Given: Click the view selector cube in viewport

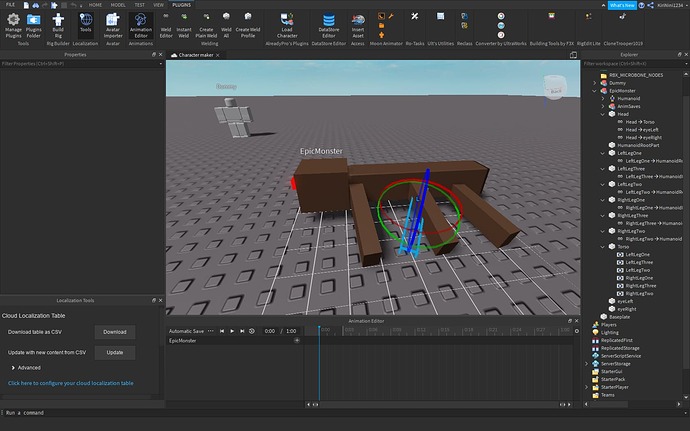Looking at the screenshot, I should 555,87.
